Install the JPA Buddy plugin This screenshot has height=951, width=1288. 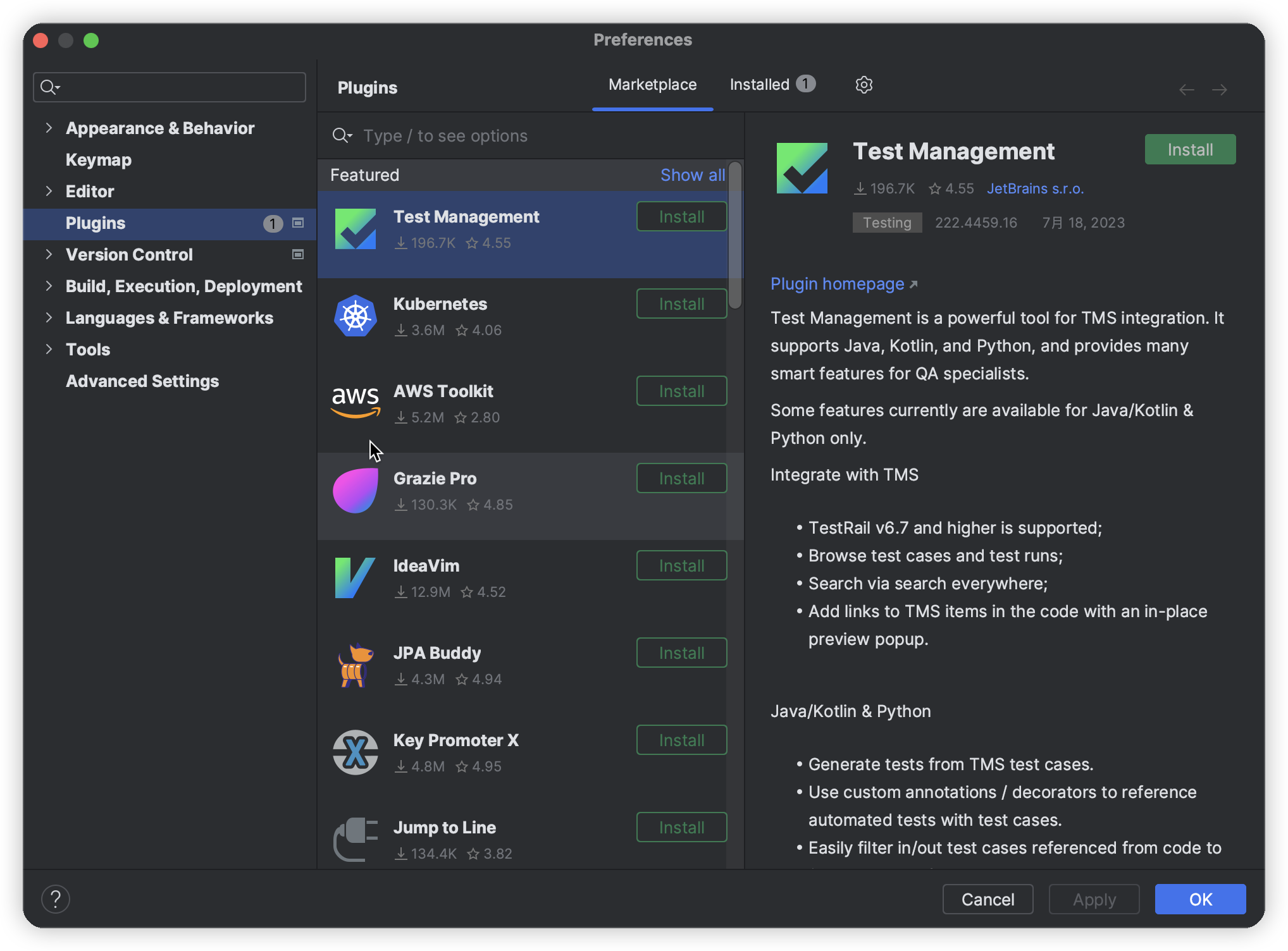pos(681,653)
